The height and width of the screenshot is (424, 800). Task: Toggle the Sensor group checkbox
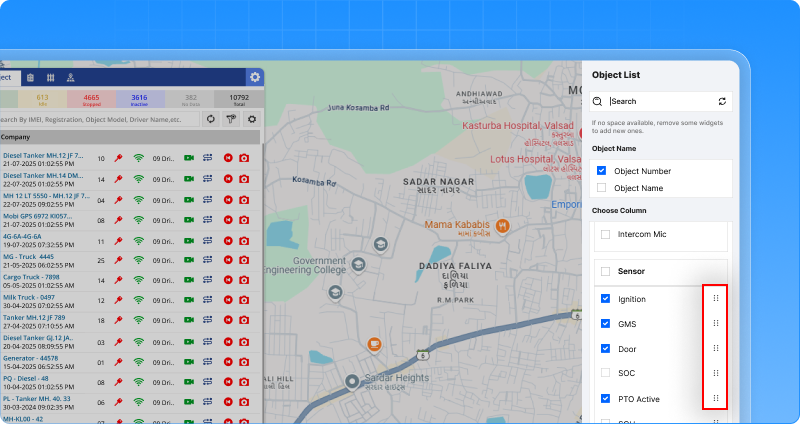(605, 271)
